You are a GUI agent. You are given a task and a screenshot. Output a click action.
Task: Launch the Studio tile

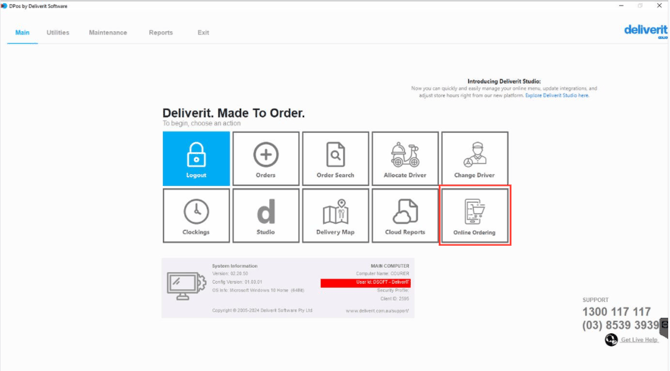pyautogui.click(x=266, y=216)
